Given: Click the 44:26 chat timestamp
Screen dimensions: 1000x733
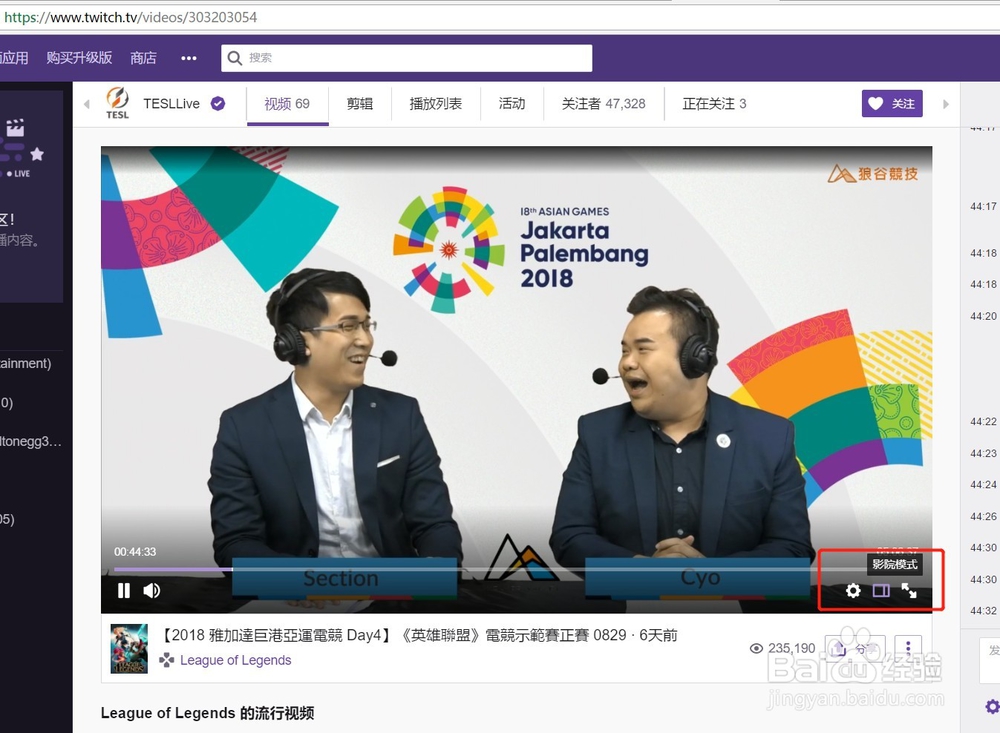Looking at the screenshot, I should 983,517.
